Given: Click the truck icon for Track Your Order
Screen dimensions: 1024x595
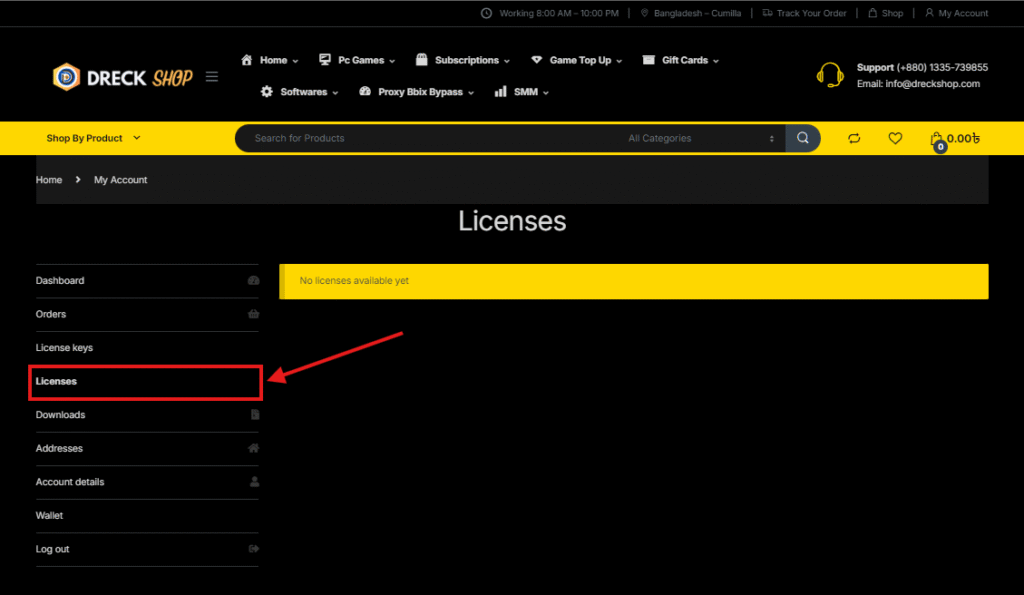Looking at the screenshot, I should pyautogui.click(x=767, y=13).
